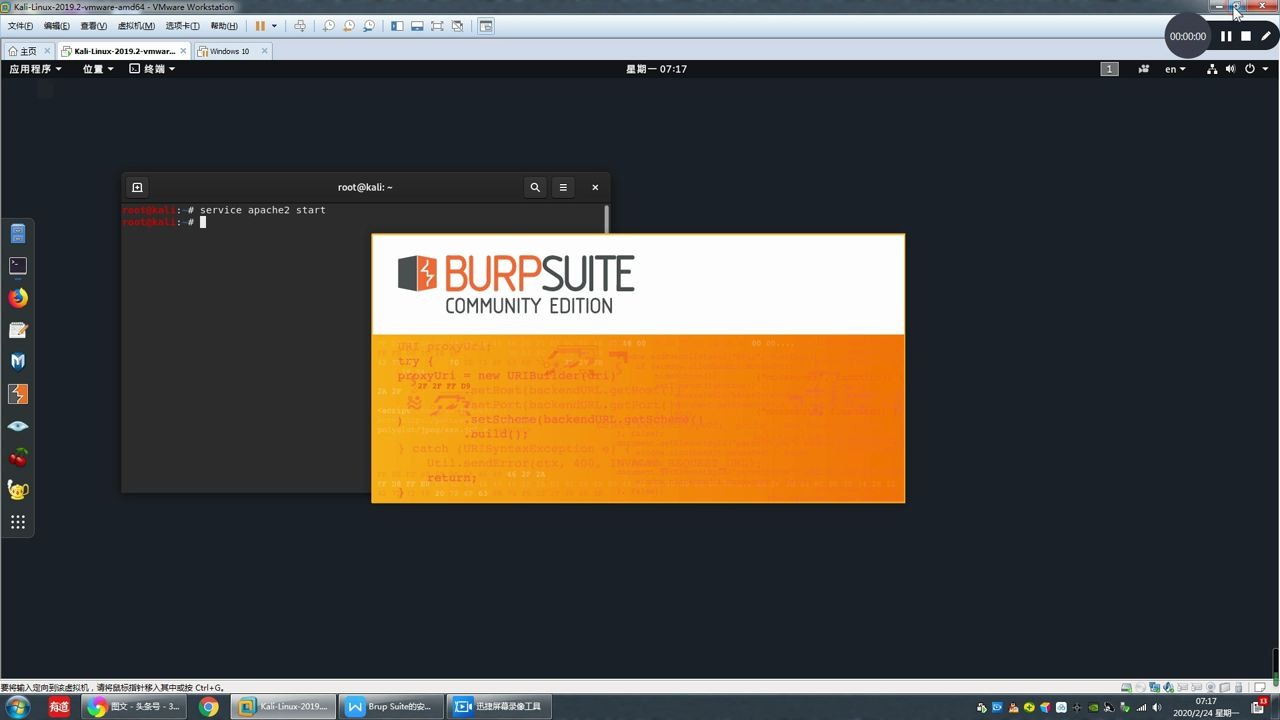Enter Unity mode from the toolbar

458,26
